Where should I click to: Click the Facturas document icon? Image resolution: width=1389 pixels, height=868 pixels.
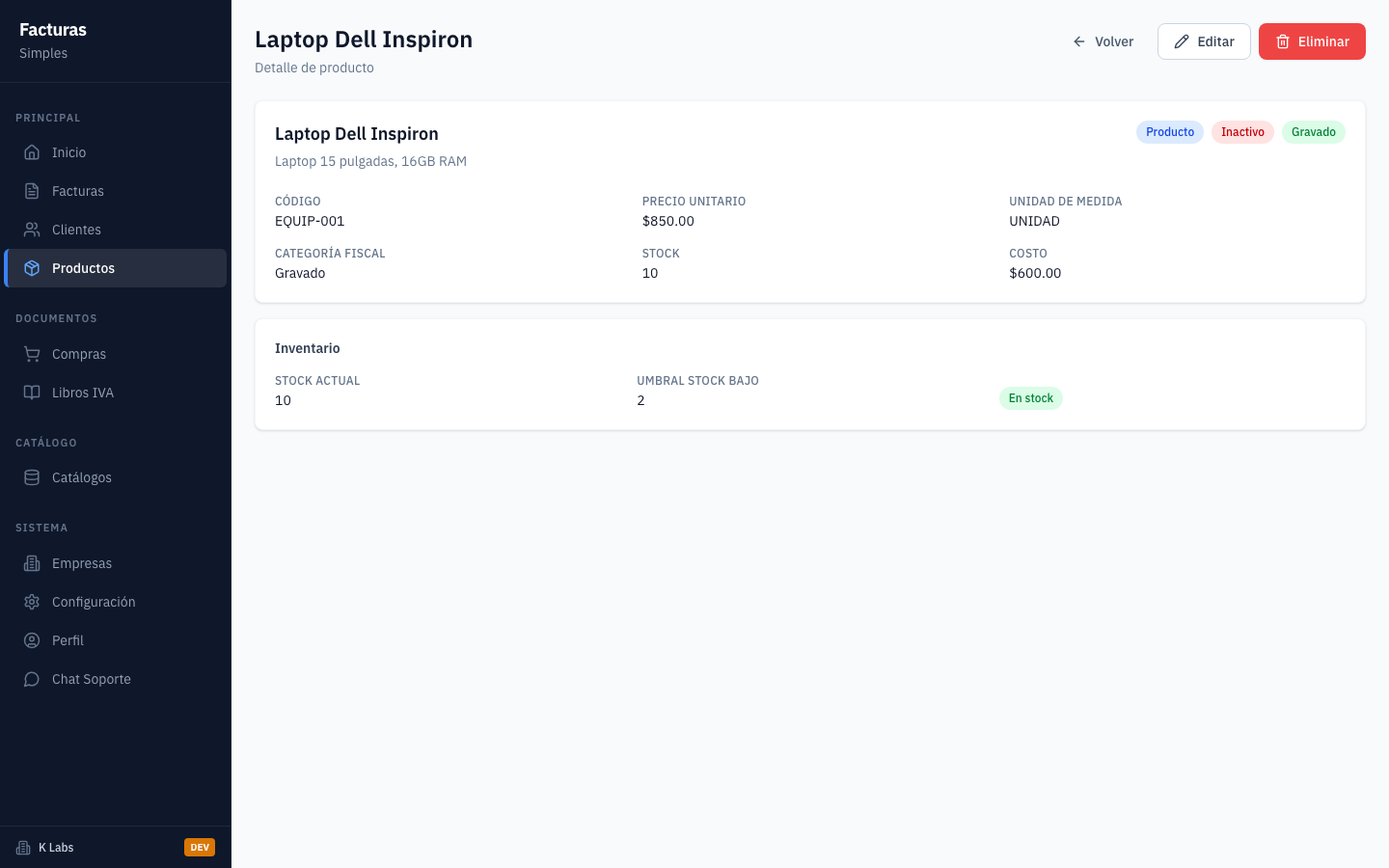pyautogui.click(x=32, y=191)
